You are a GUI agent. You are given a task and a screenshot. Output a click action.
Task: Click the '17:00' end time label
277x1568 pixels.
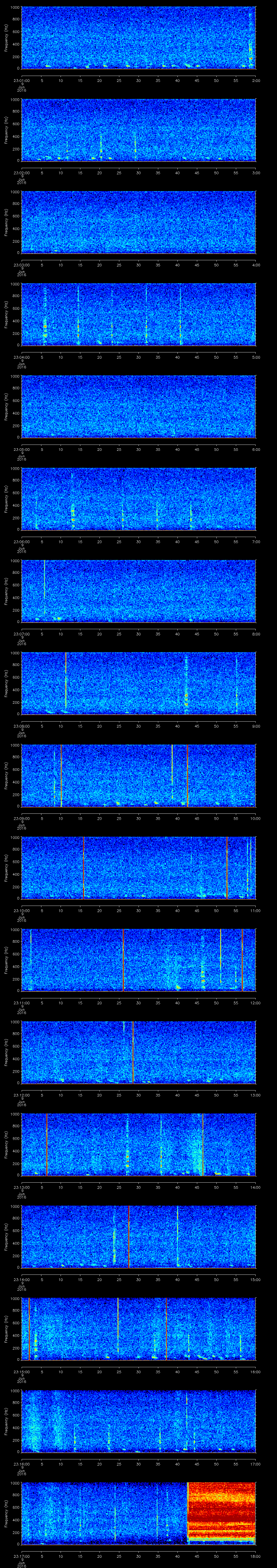coord(256,1463)
